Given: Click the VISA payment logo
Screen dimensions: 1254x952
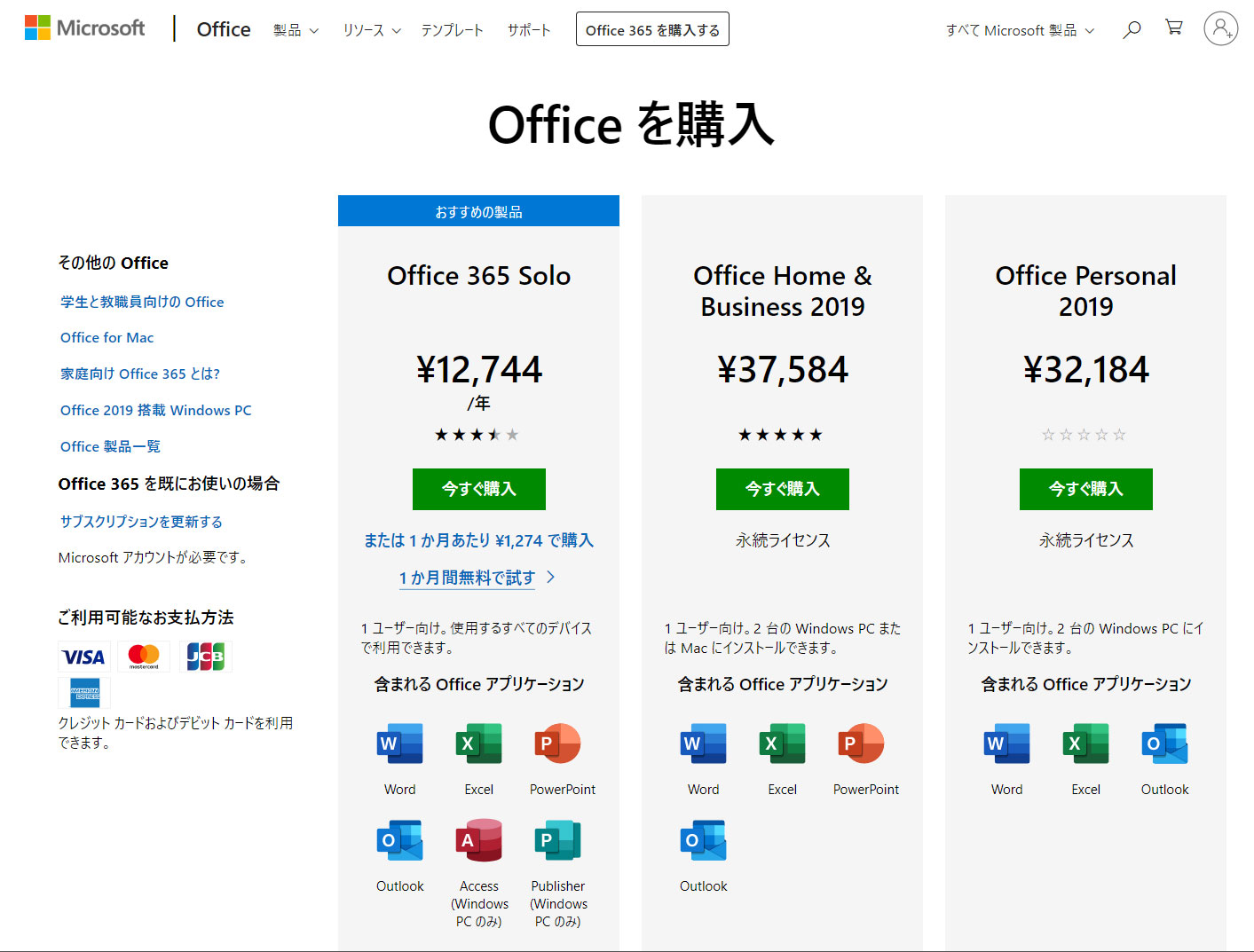Looking at the screenshot, I should point(84,657).
